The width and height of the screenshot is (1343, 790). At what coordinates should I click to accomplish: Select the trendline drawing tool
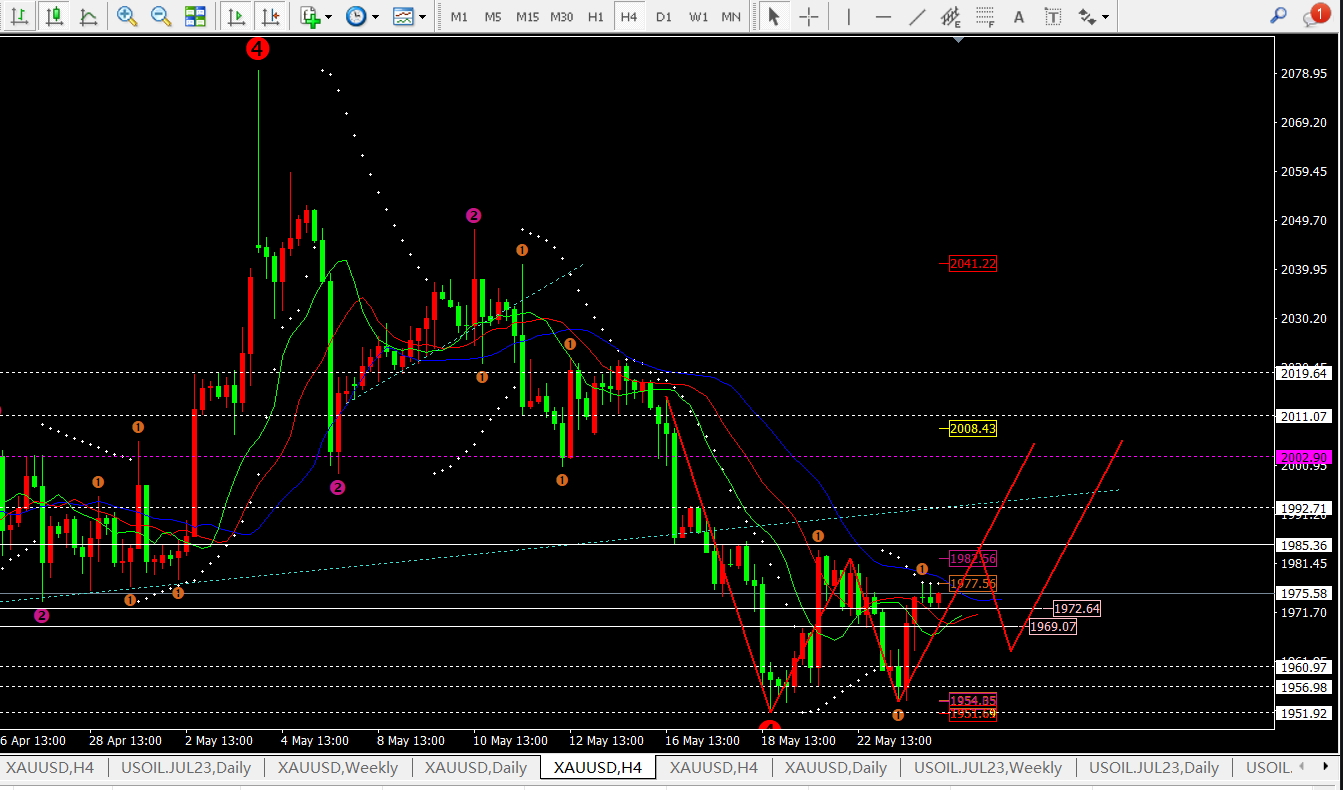[x=917, y=16]
